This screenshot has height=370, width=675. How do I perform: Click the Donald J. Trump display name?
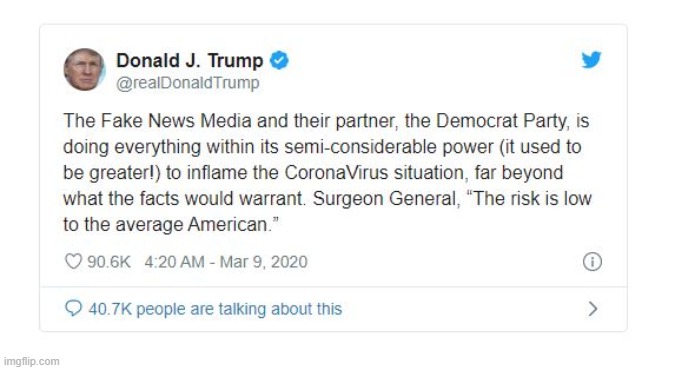(x=189, y=60)
